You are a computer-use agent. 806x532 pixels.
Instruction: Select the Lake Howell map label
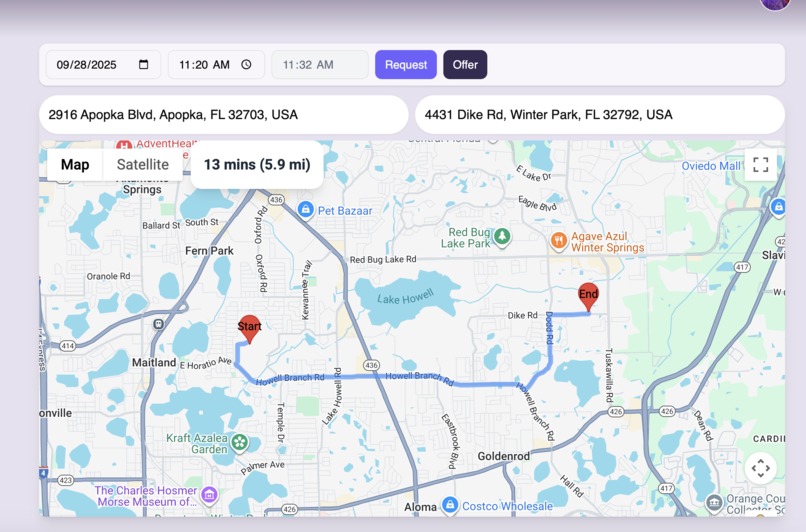pos(406,298)
